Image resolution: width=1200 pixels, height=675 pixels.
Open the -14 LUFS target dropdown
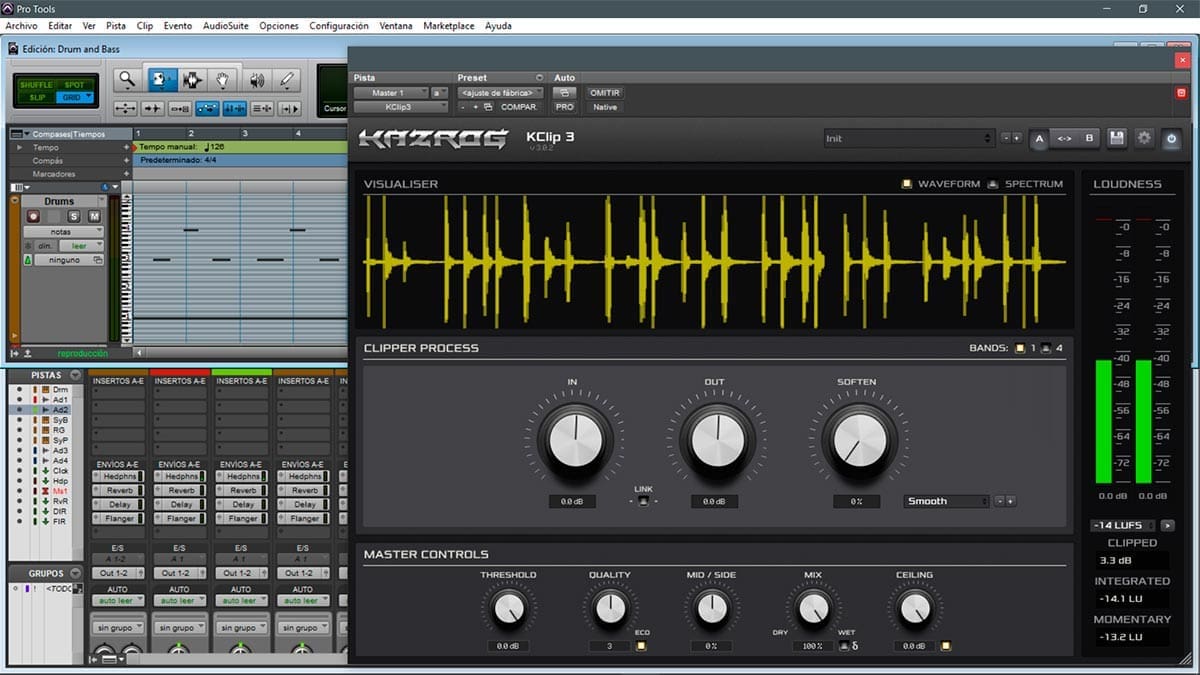click(1123, 525)
